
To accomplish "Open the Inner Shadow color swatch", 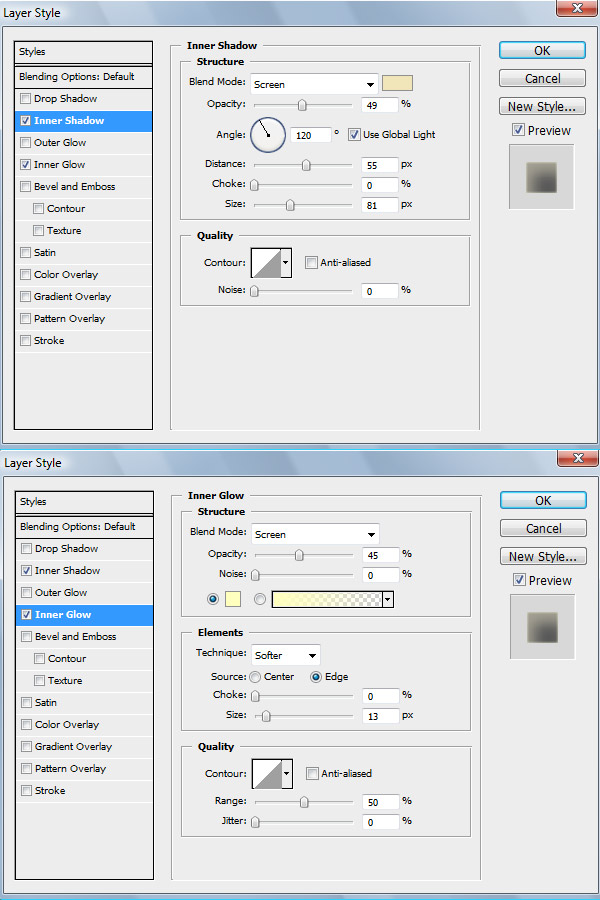I will (397, 83).
